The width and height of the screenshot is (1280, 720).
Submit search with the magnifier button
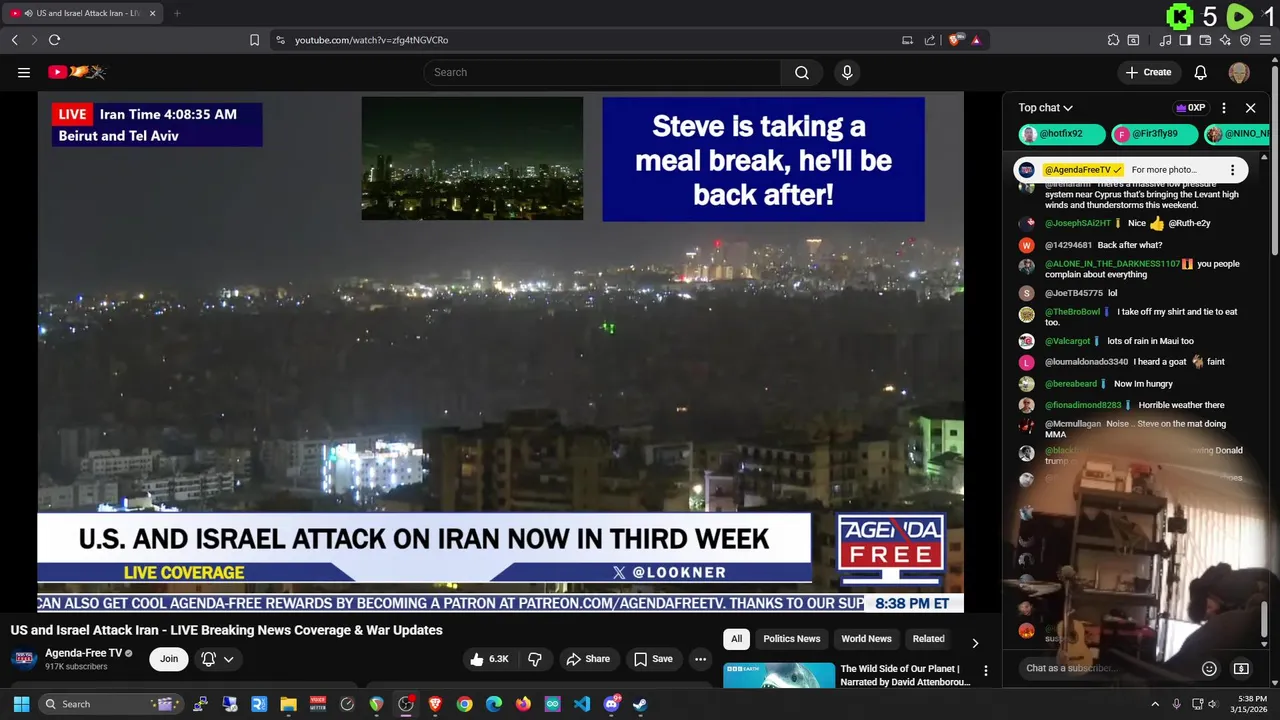coord(802,72)
